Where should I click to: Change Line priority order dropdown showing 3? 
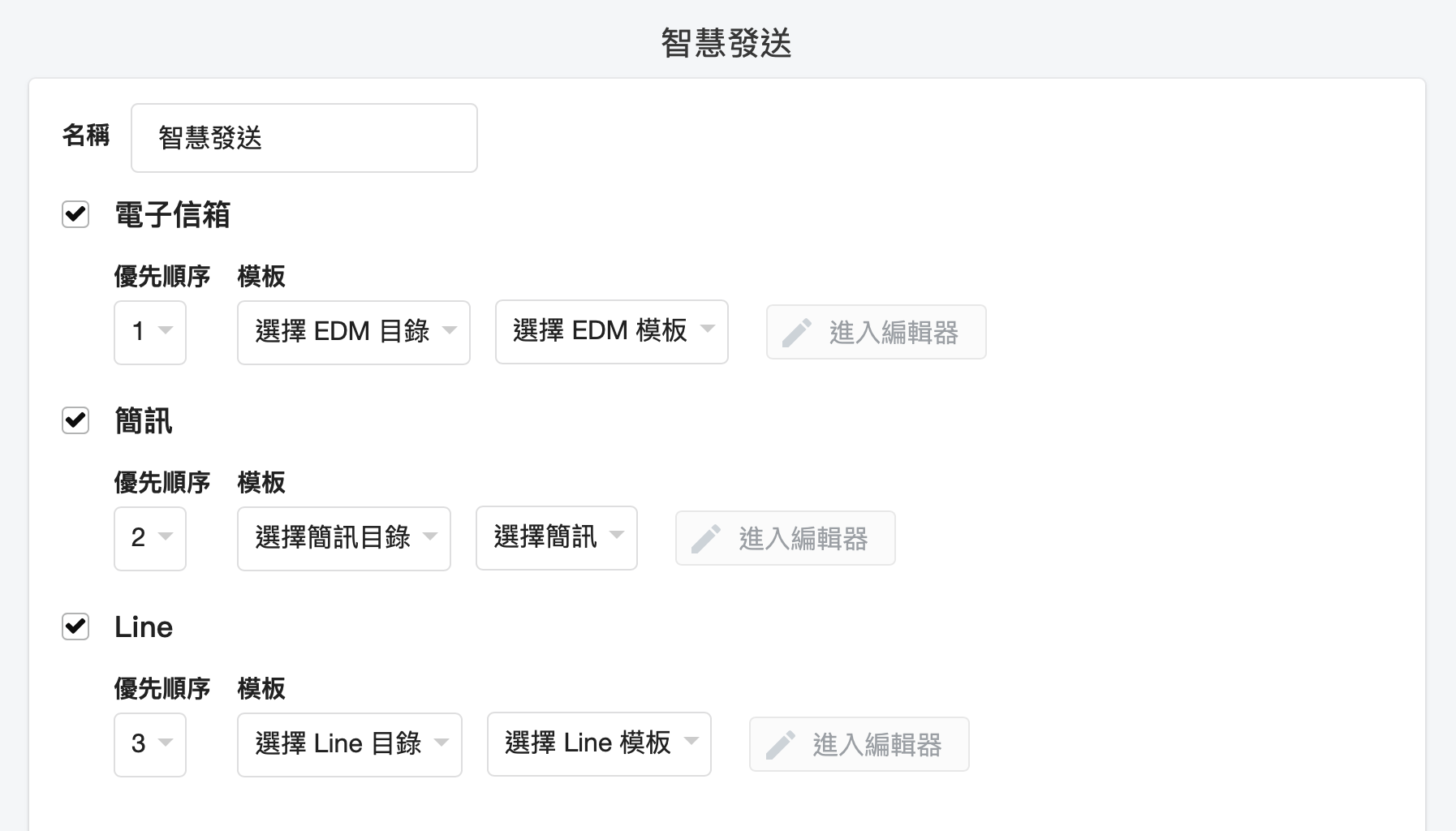tap(150, 744)
